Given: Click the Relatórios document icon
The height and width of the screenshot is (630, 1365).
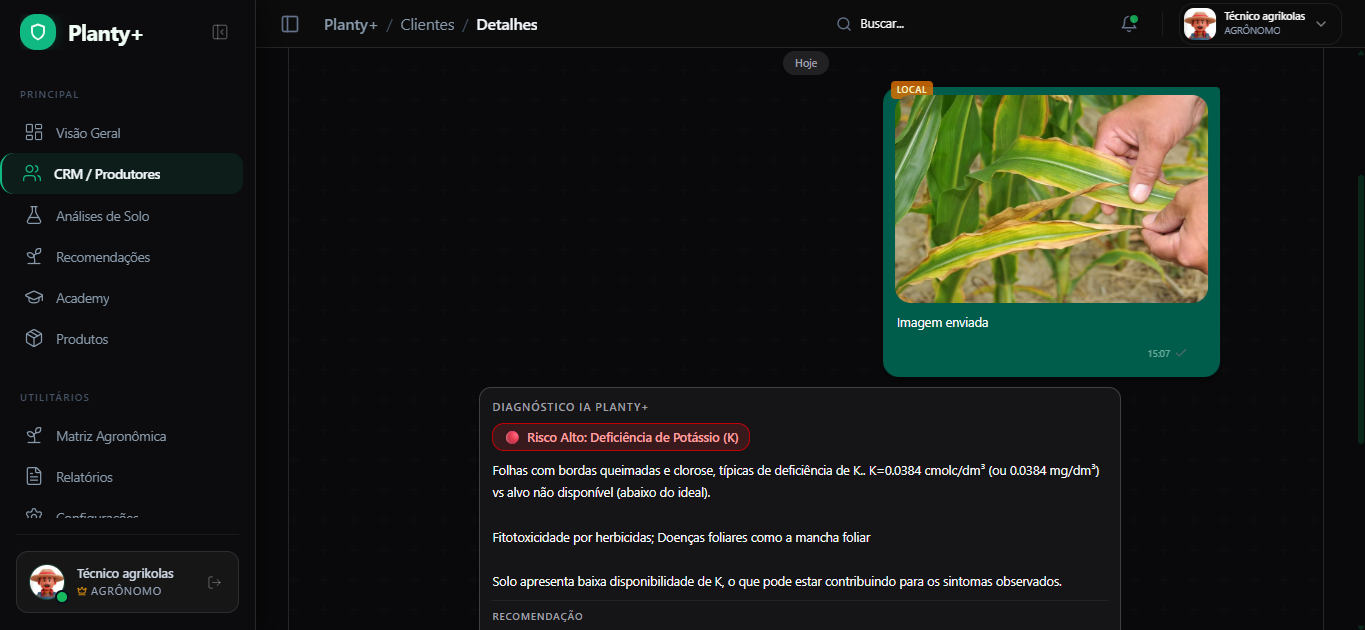Looking at the screenshot, I should (34, 477).
